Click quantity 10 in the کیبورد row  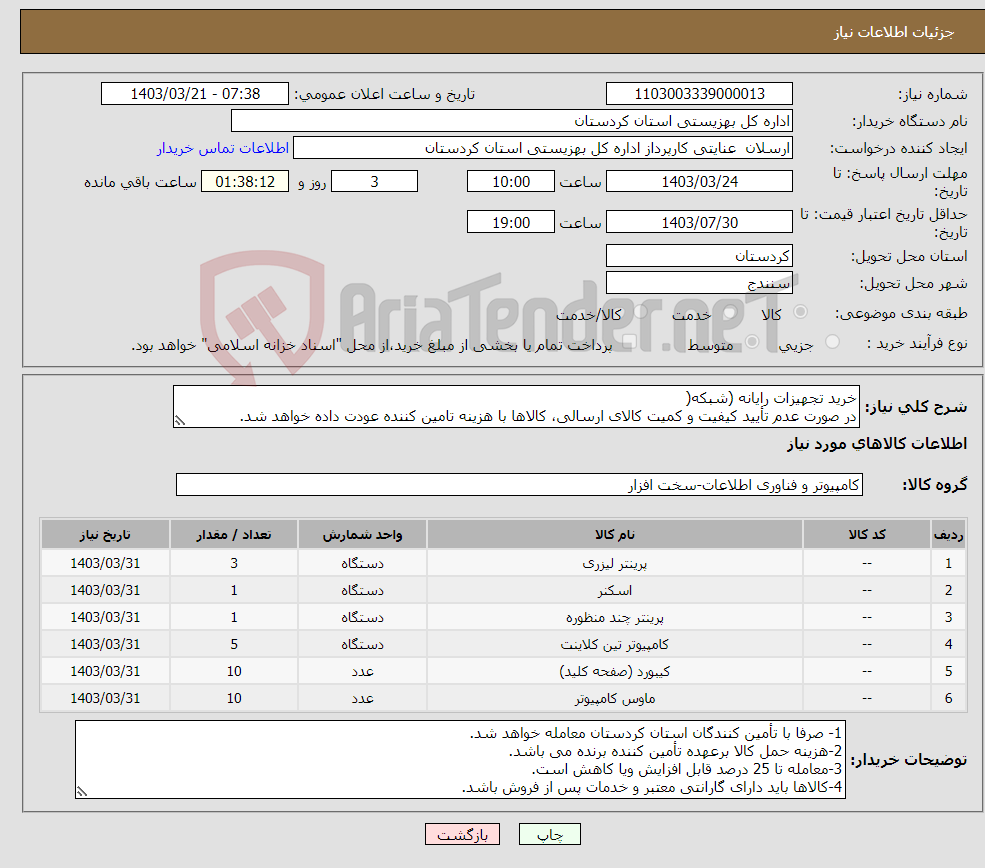tap(234, 671)
